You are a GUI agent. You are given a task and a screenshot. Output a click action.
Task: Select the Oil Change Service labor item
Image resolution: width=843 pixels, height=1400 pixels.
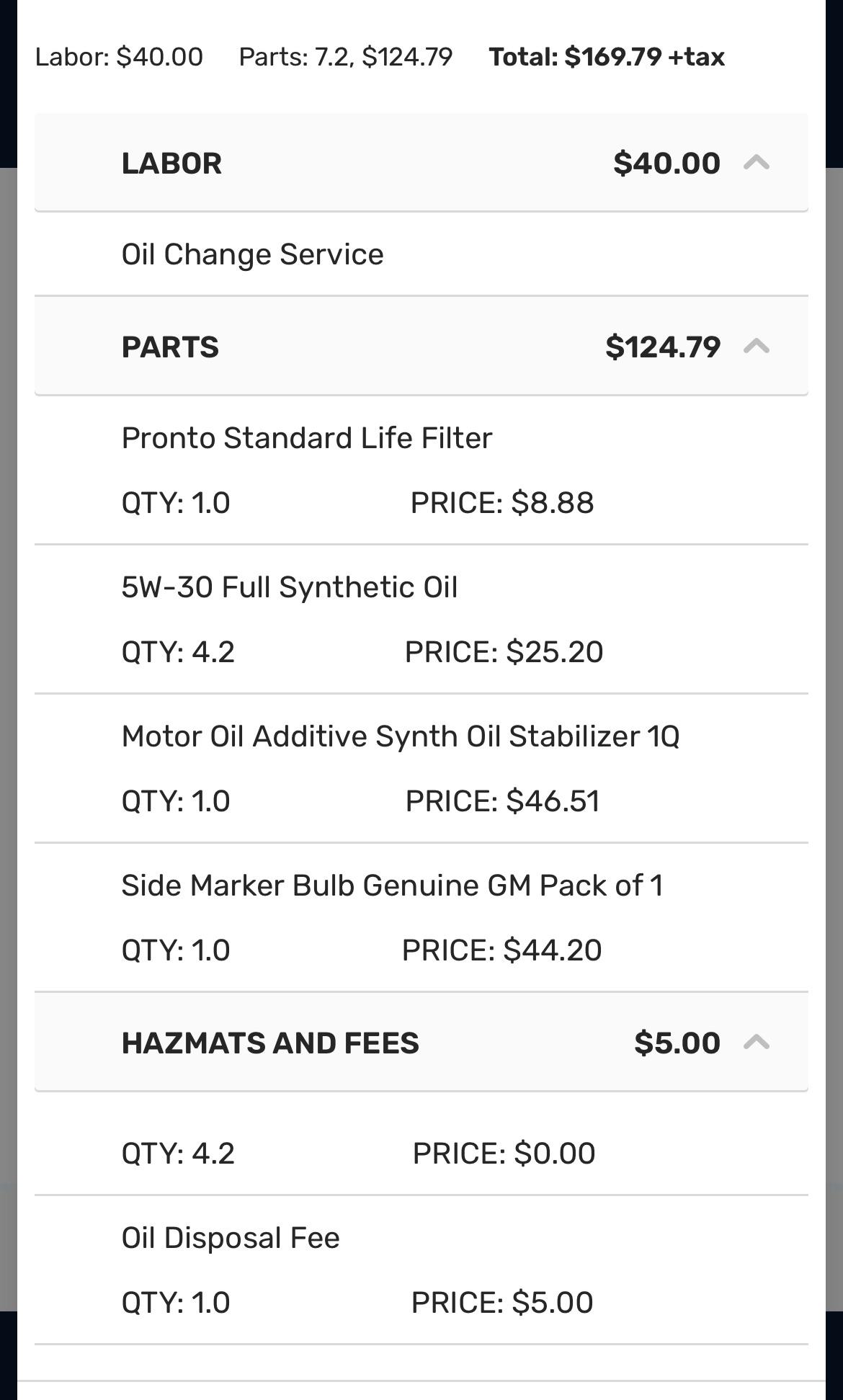(252, 254)
